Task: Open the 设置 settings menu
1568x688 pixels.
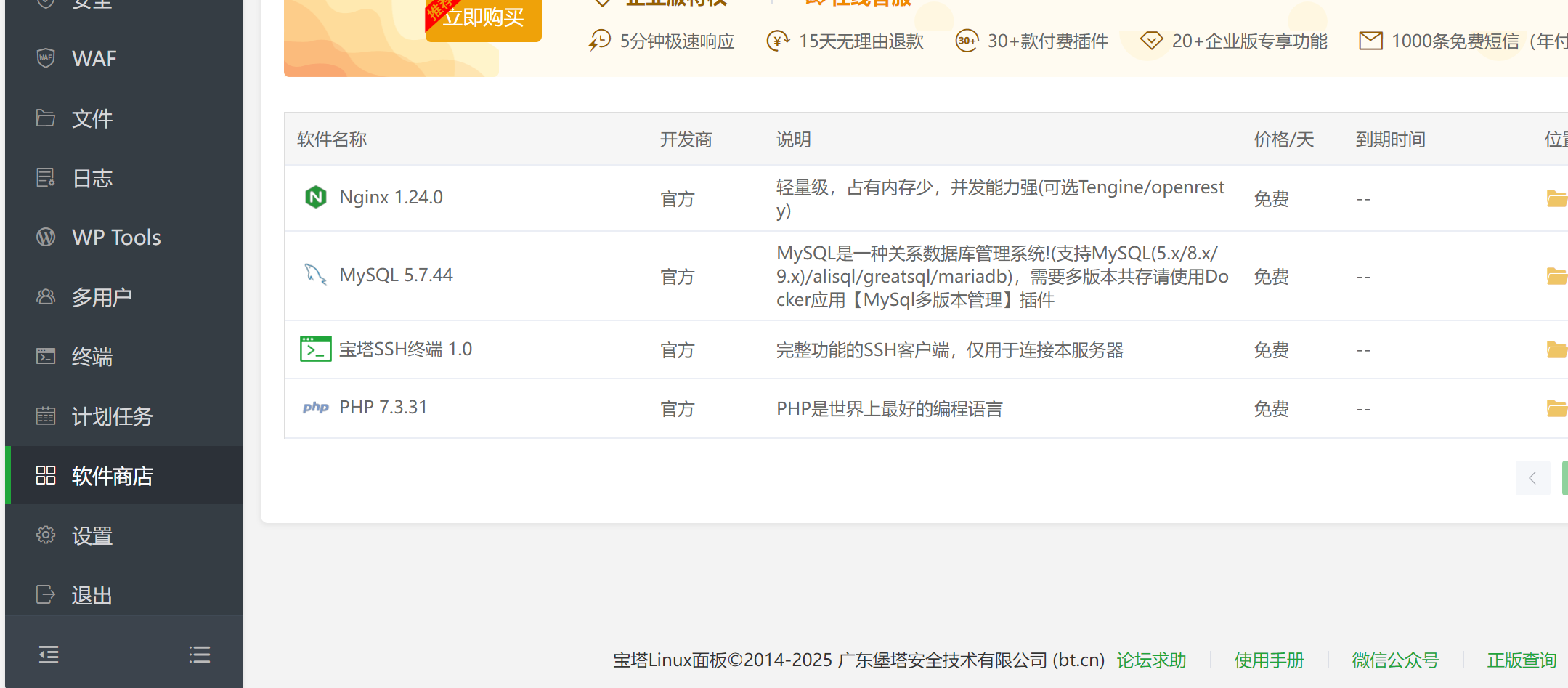Action: 124,535
